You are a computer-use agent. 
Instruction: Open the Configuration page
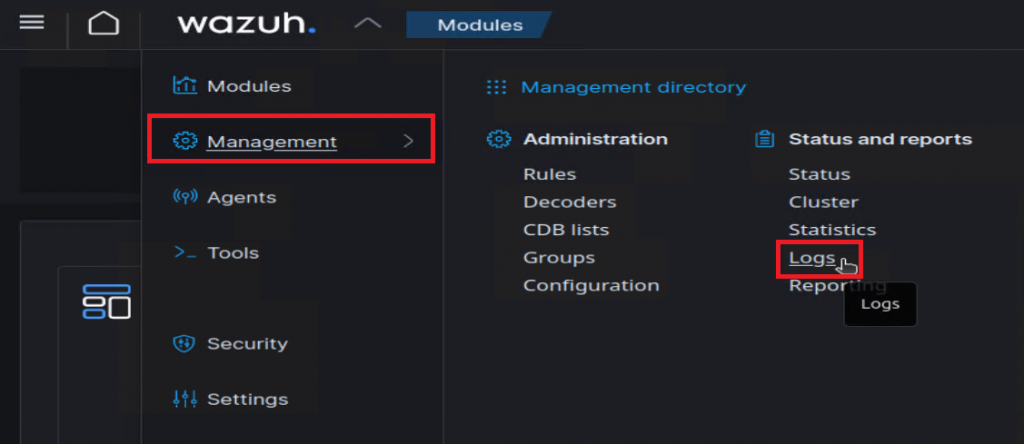[x=591, y=286]
